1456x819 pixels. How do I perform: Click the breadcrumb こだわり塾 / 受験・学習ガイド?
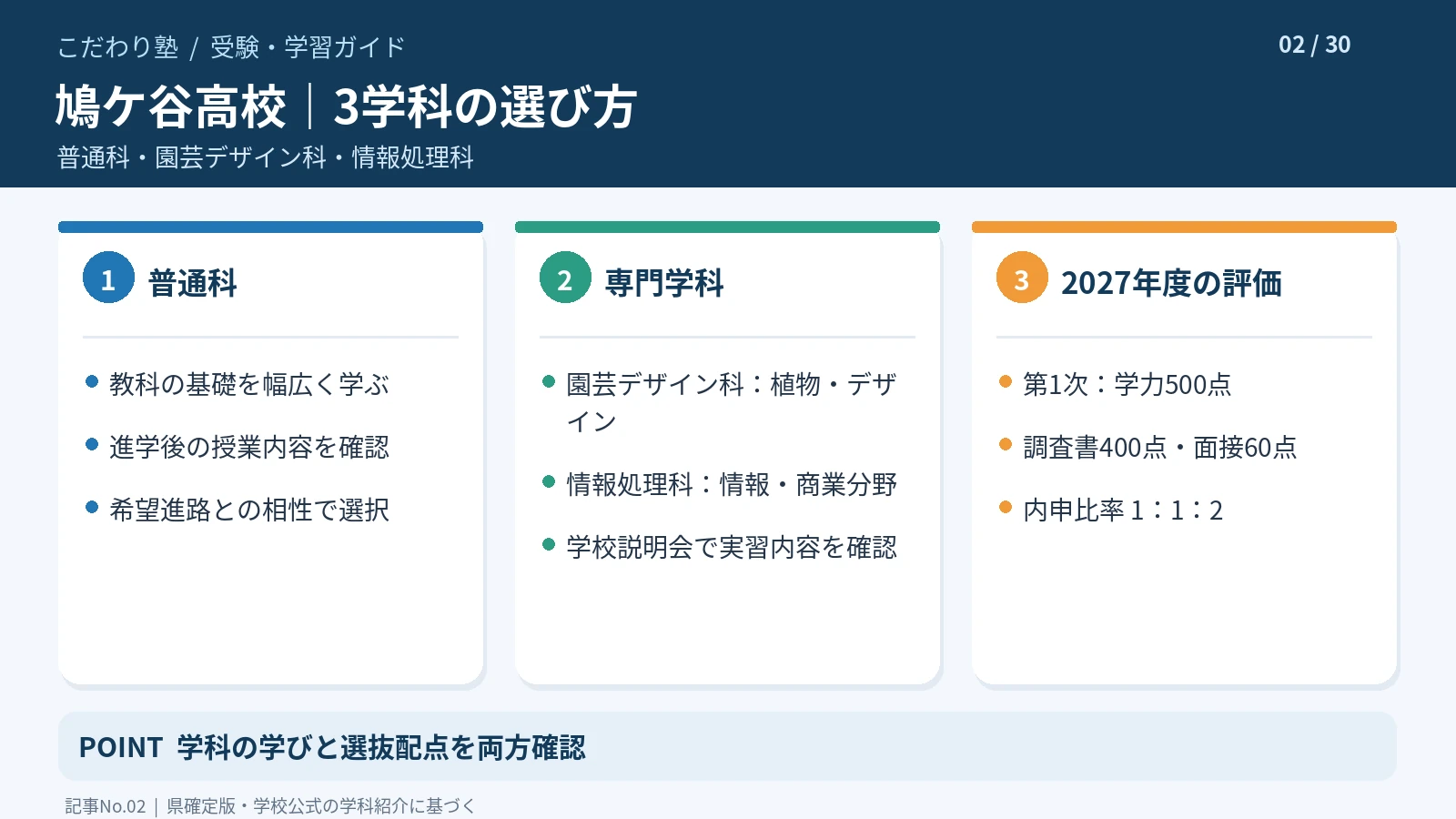click(231, 47)
